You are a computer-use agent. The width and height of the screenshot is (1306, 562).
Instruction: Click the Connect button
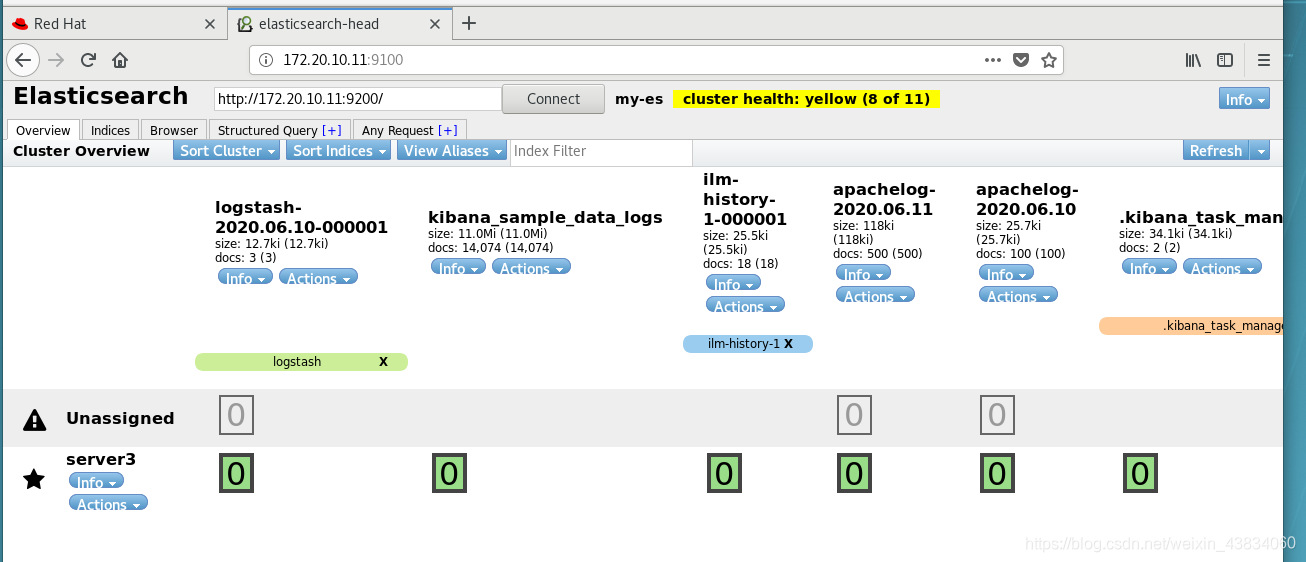(x=553, y=99)
